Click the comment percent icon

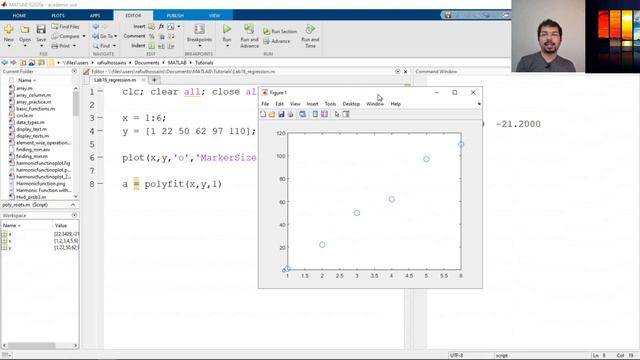pyautogui.click(x=151, y=36)
